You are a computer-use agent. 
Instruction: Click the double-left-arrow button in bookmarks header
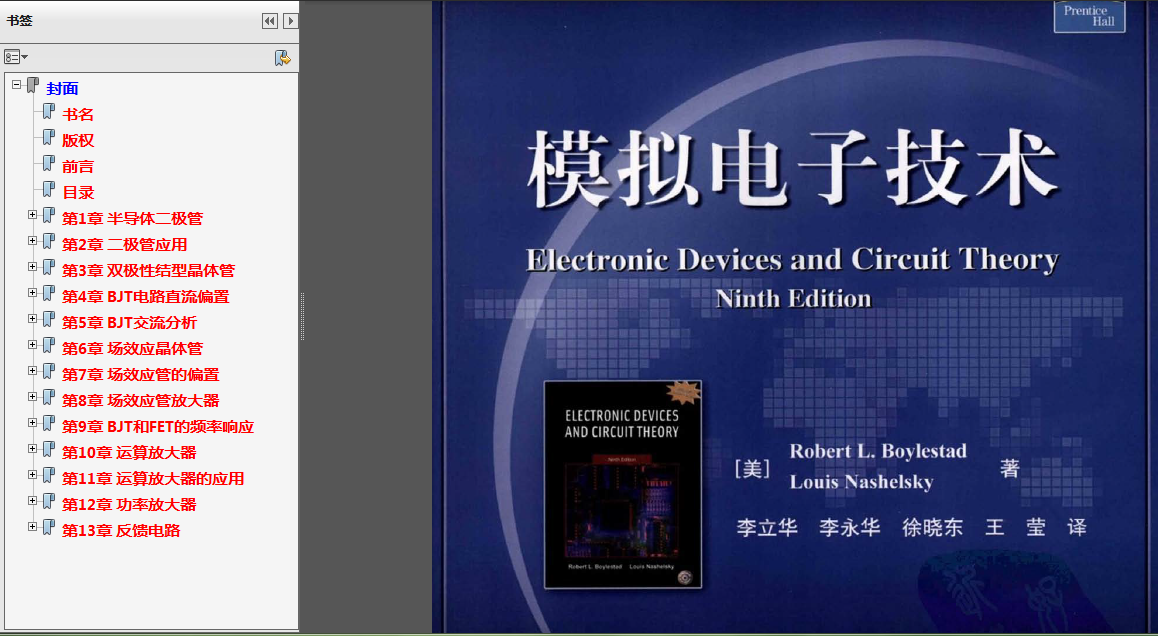tap(270, 21)
